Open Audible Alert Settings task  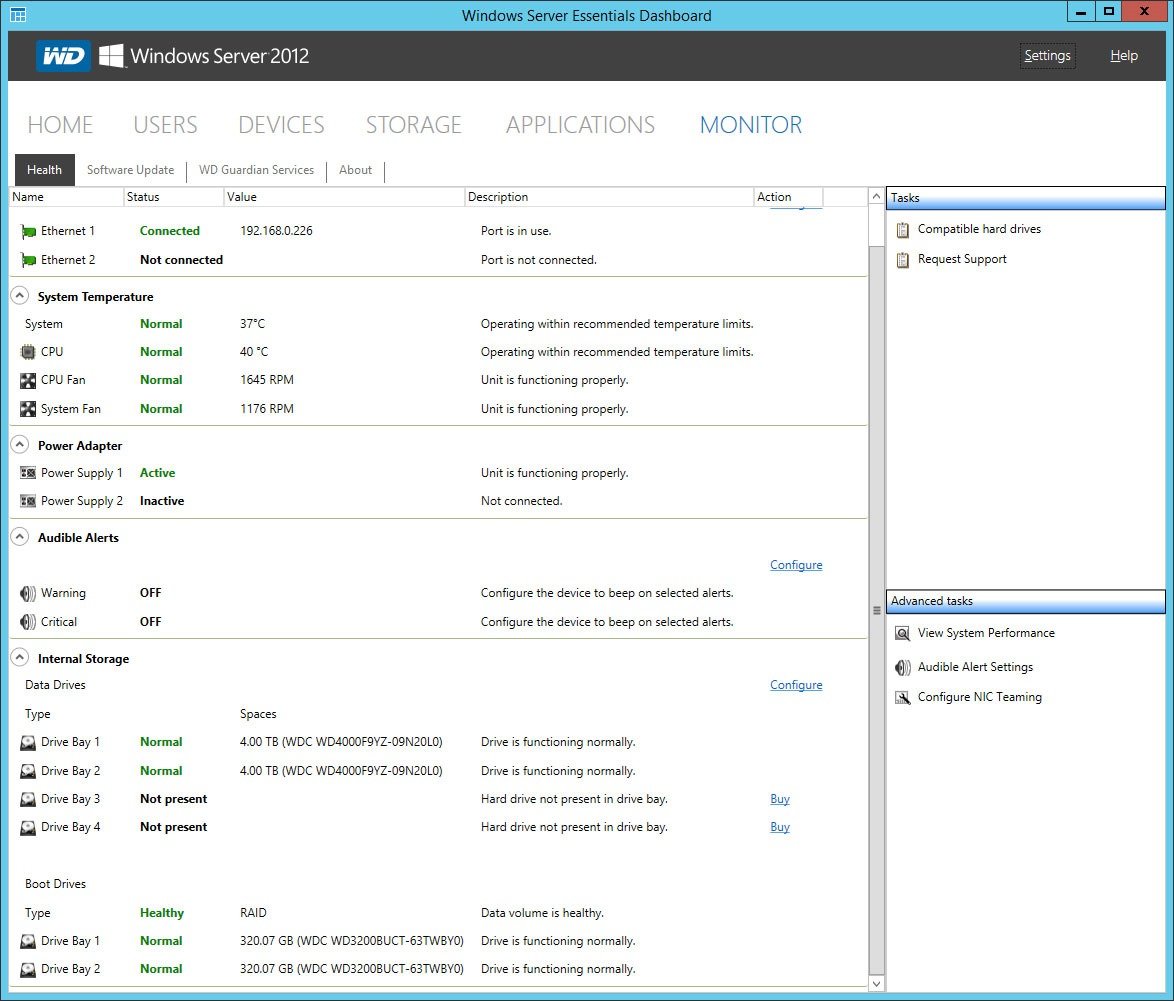(x=975, y=667)
